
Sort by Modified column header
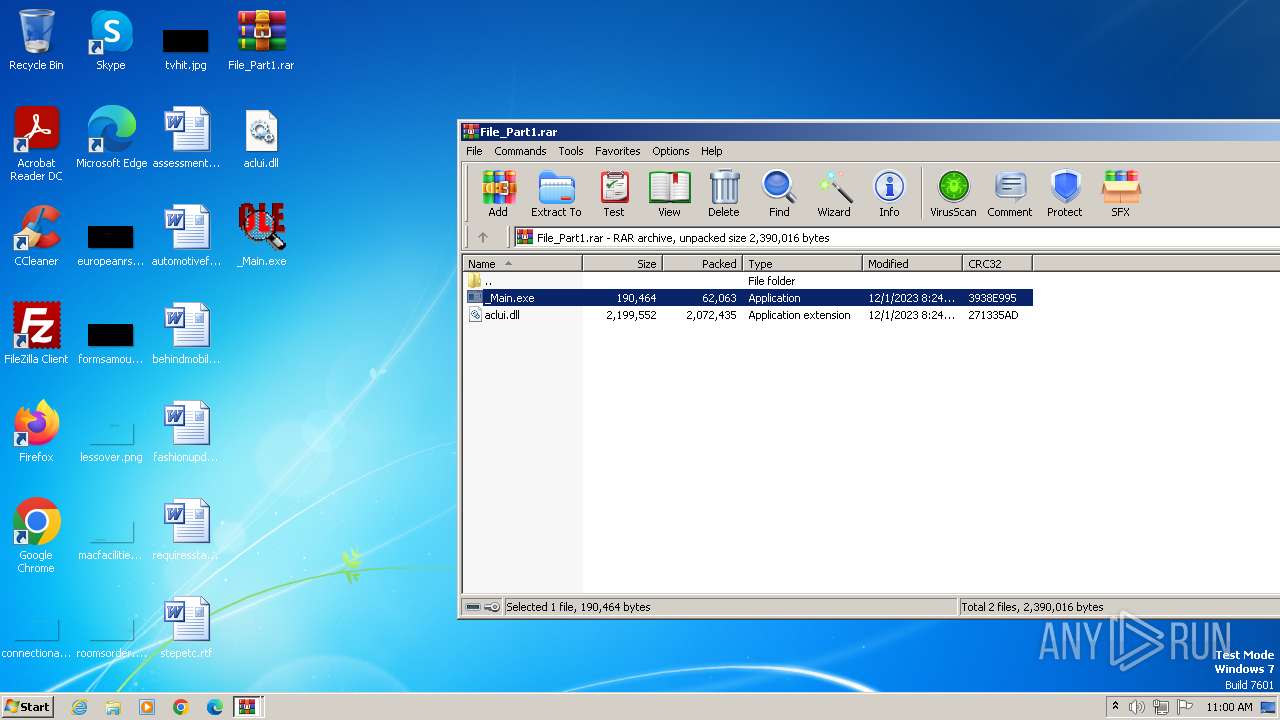pos(912,264)
